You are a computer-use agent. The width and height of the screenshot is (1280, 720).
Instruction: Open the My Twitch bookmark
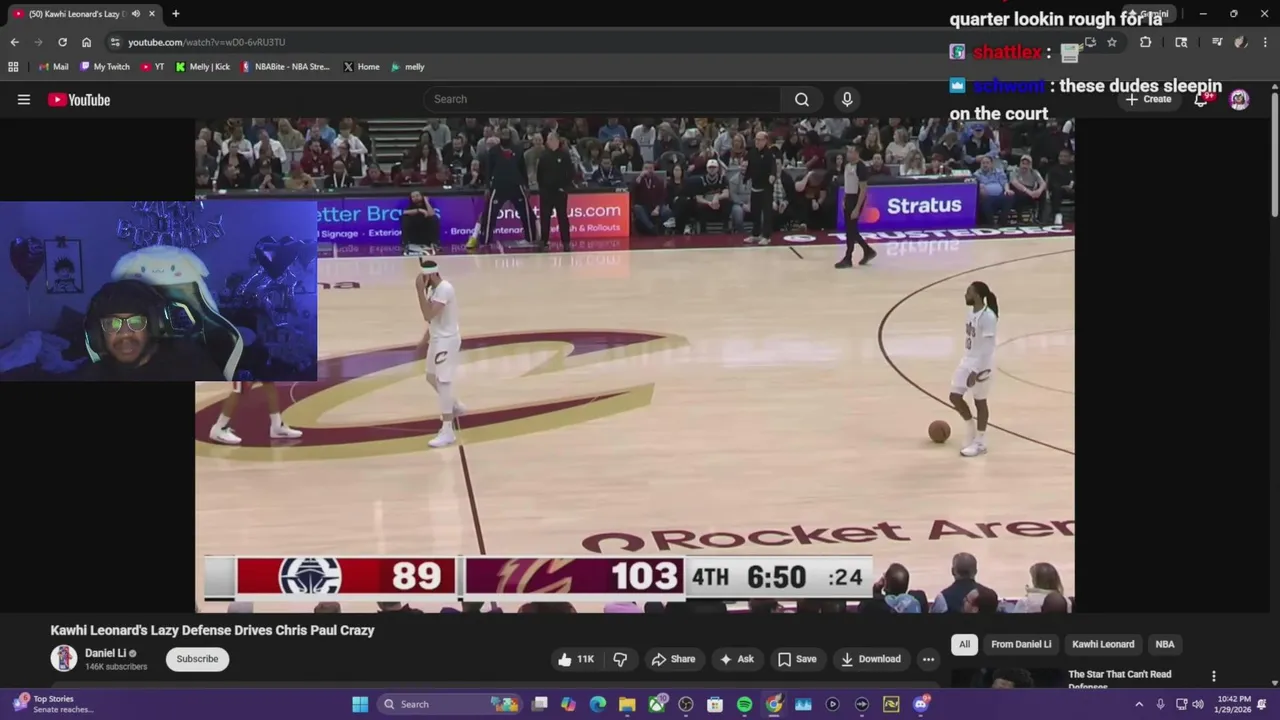tap(105, 67)
